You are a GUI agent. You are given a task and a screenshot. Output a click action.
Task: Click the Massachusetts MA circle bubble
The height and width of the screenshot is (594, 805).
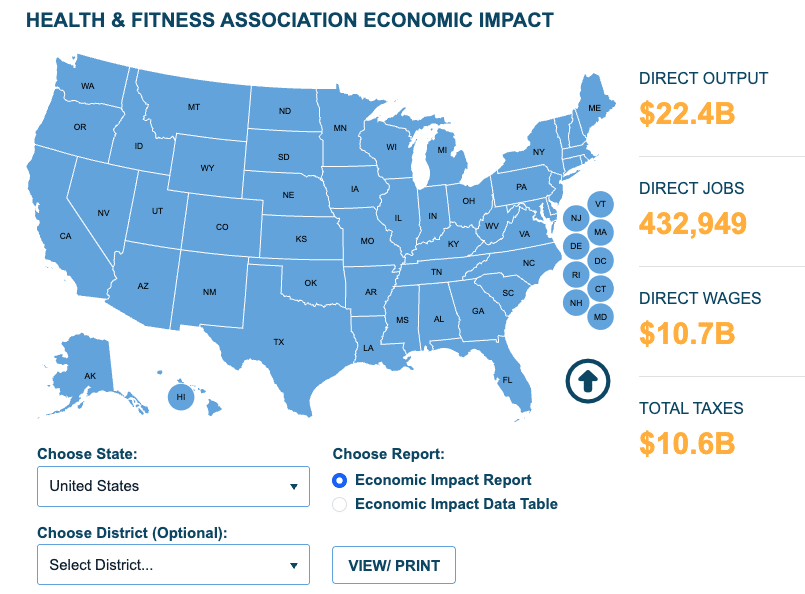[x=600, y=232]
